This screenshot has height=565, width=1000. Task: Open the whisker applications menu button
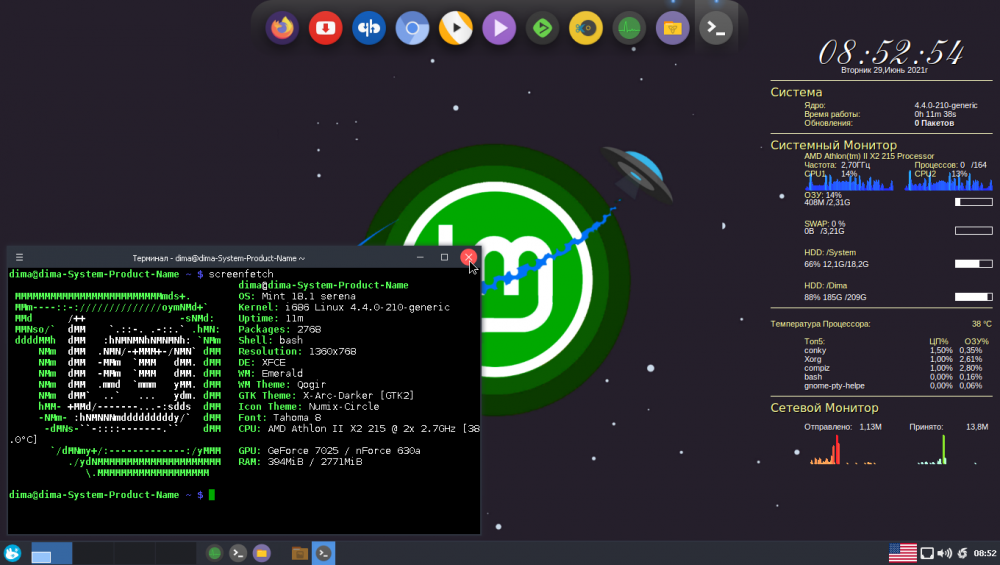(12, 553)
